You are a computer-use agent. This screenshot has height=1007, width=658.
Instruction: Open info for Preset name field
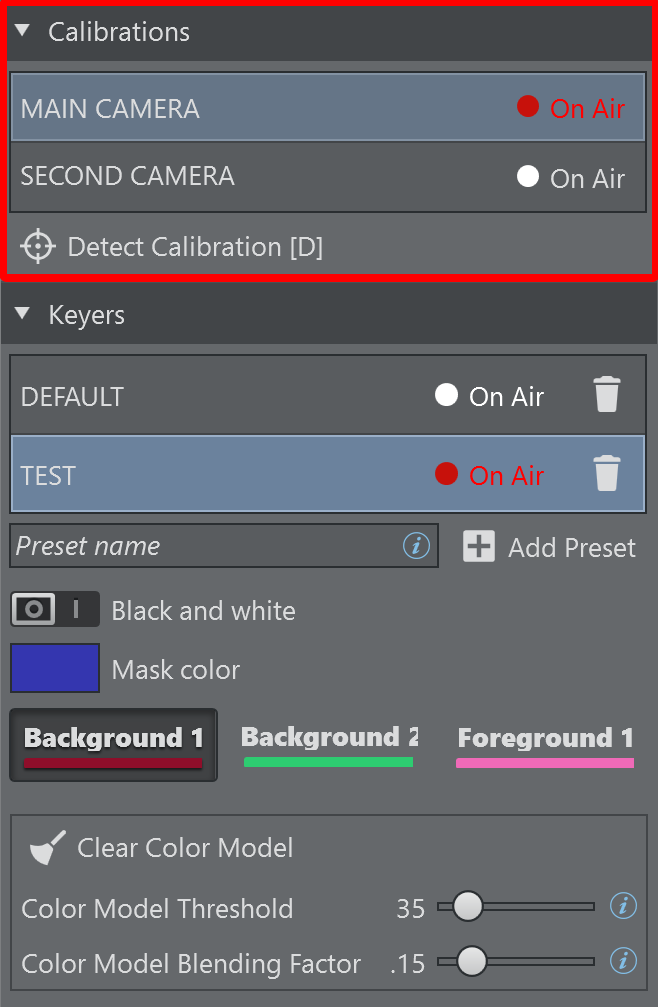[416, 546]
